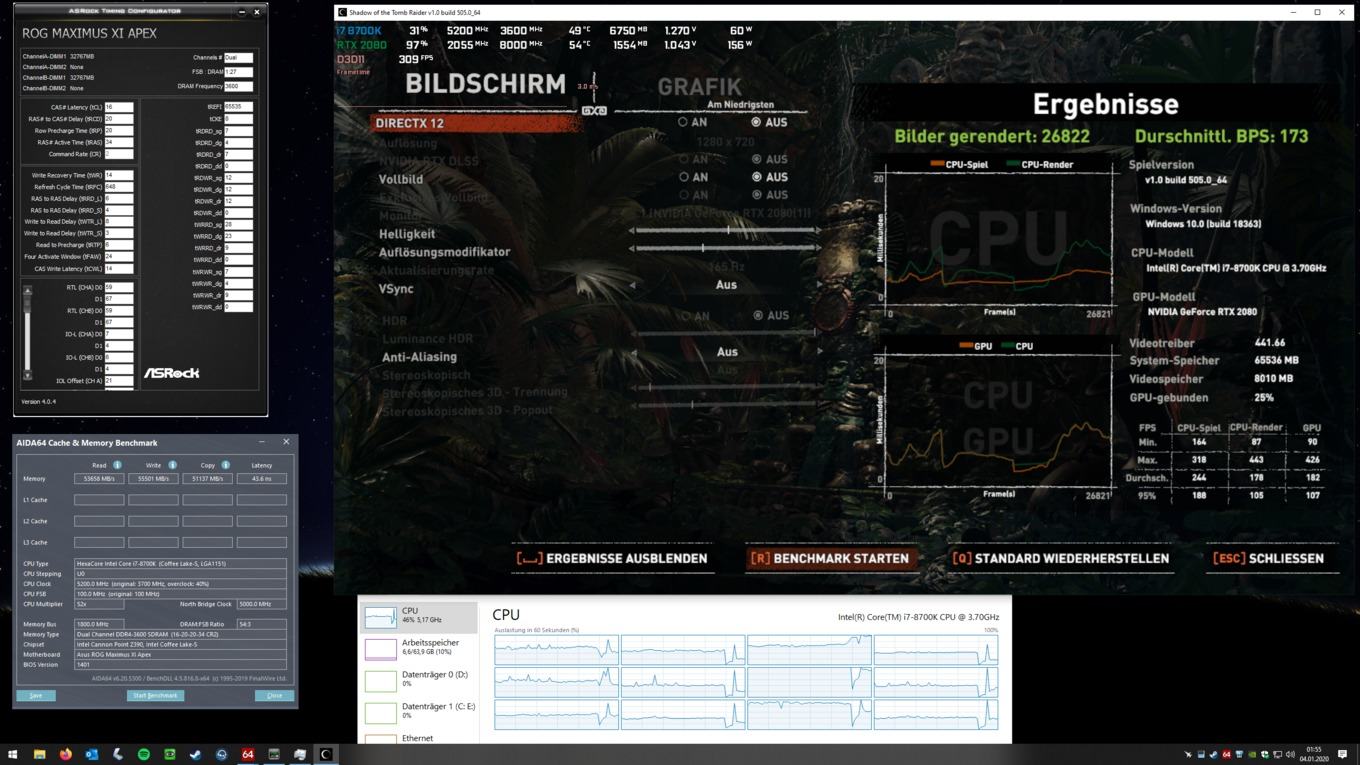Click the CAS# Latency (tCL) field

point(118,107)
